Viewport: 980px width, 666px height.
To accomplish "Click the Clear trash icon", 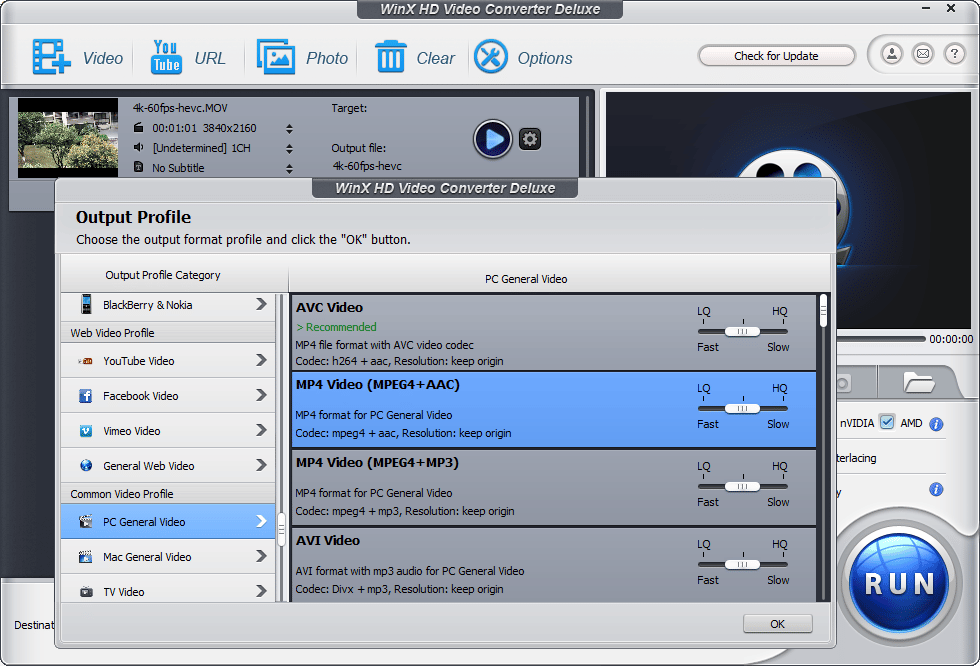I will pyautogui.click(x=390, y=57).
